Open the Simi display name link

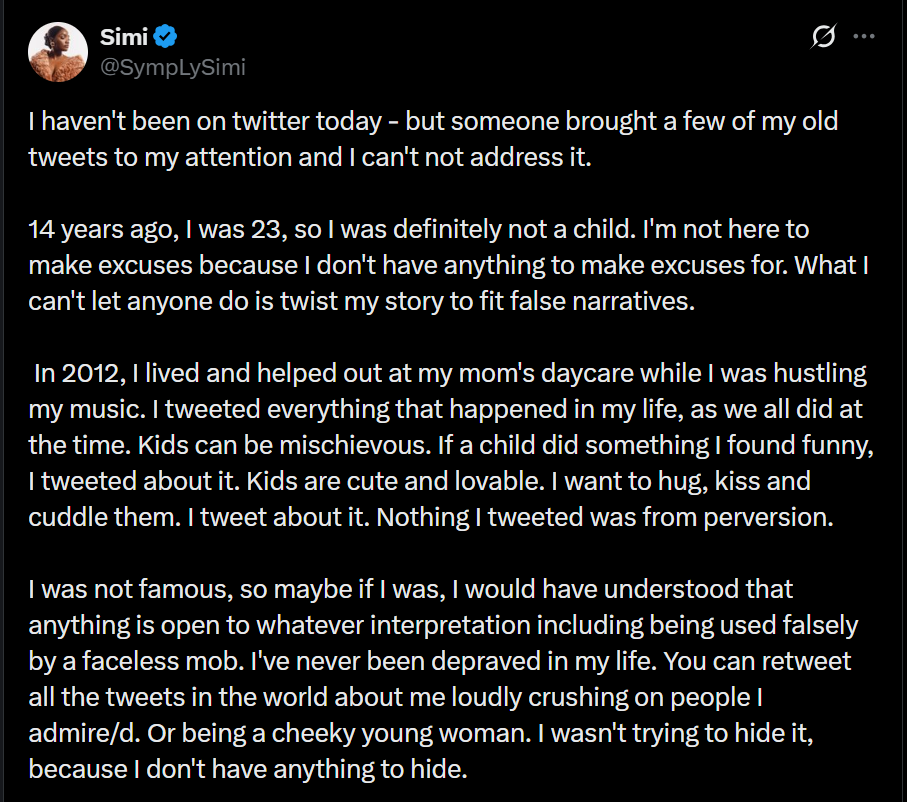click(122, 38)
